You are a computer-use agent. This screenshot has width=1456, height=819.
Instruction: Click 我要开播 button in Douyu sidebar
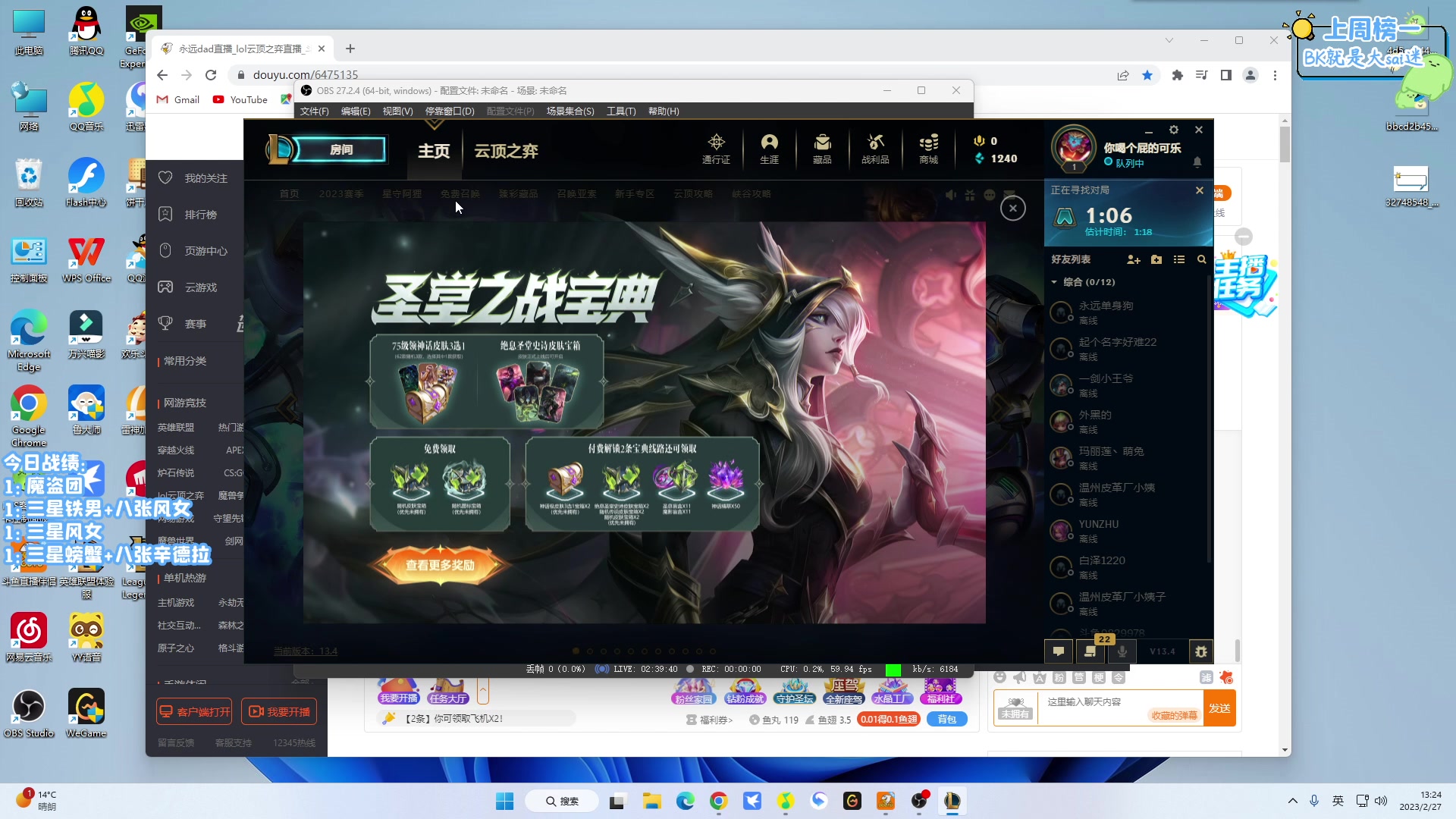[x=279, y=712]
